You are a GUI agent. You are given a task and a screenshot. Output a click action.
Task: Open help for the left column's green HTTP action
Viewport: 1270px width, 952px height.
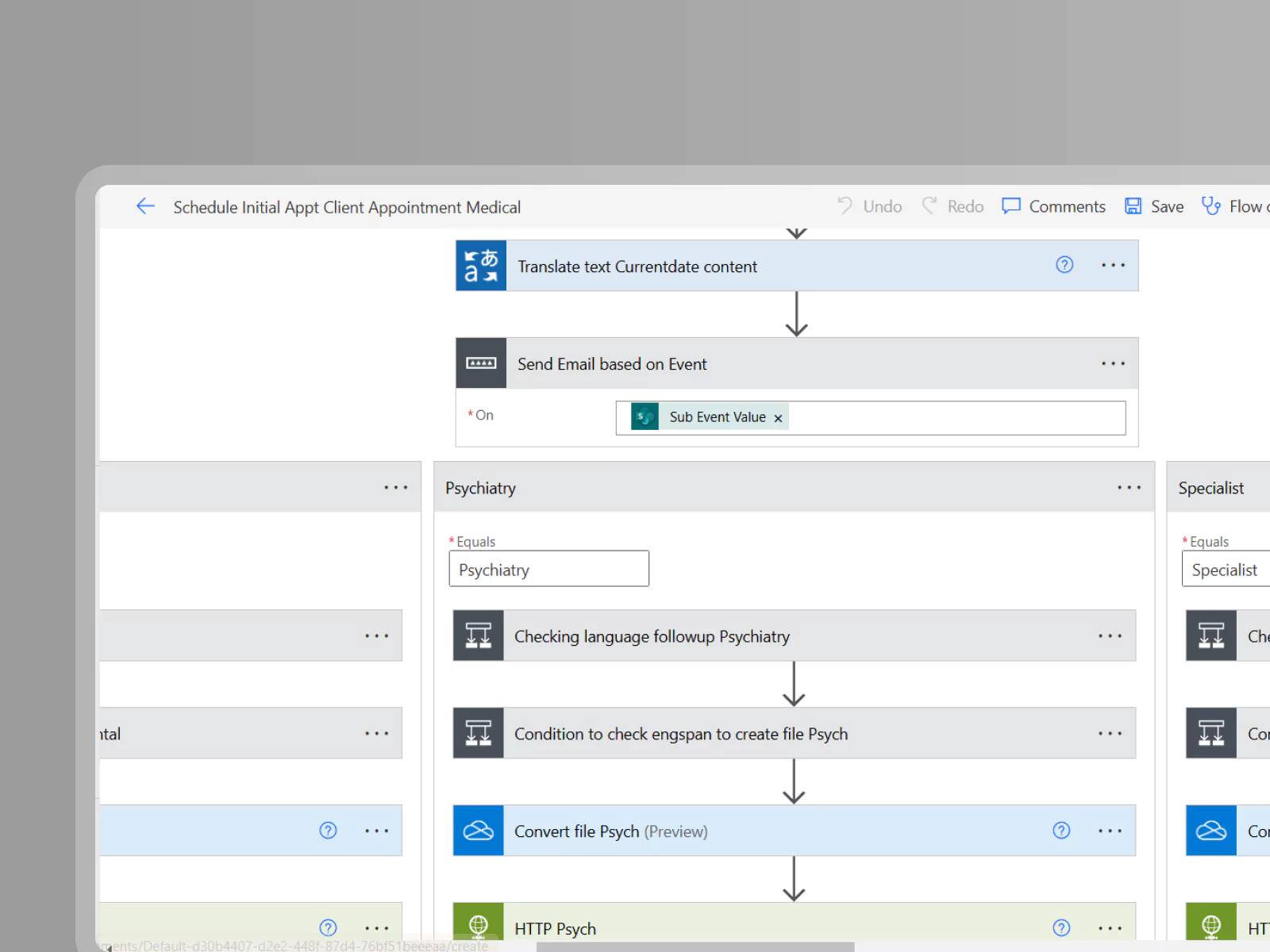[328, 927]
